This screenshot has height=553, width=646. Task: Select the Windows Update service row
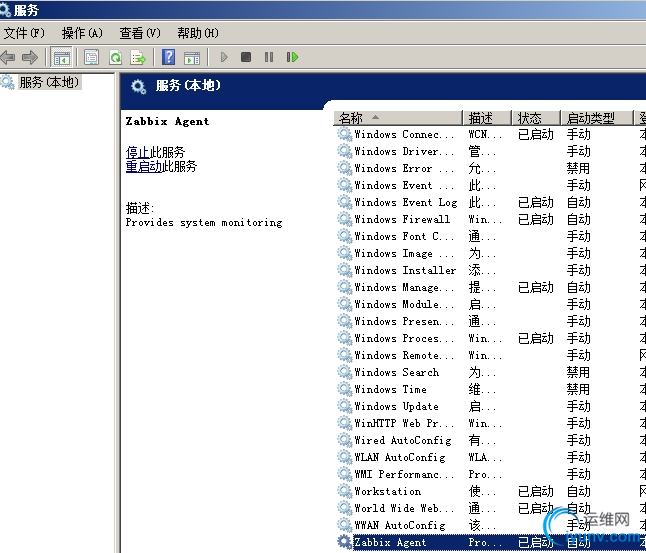pyautogui.click(x=490, y=406)
